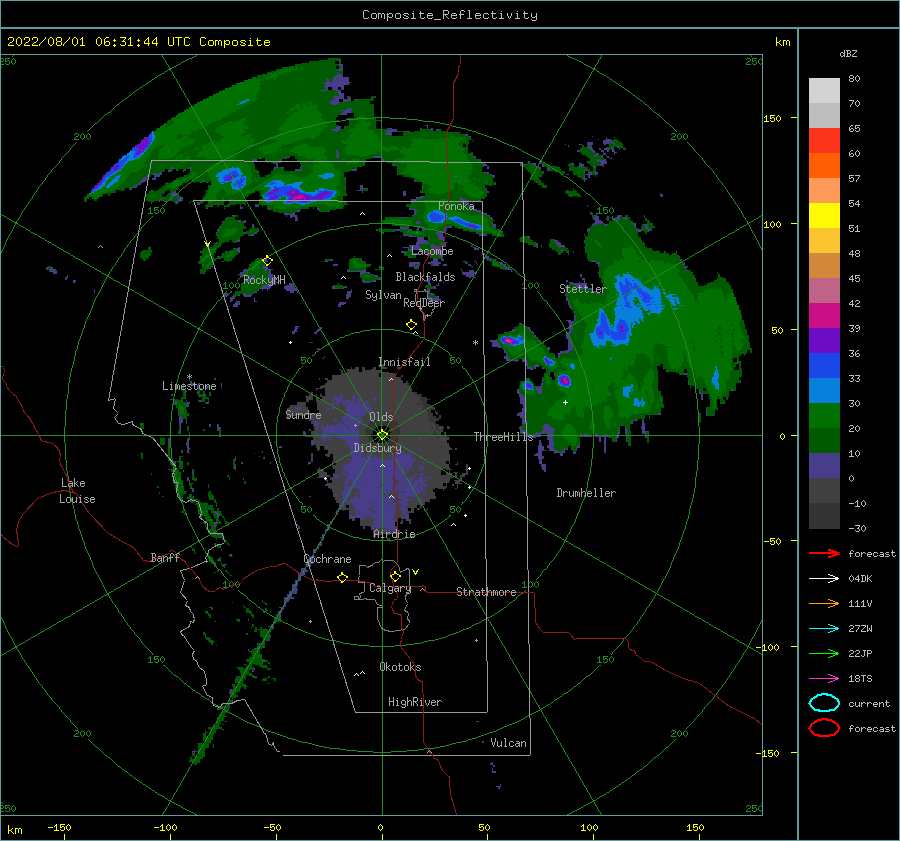Click the light gray 70-80 dBZ swatch
Viewport: 900px width, 841px height.
pyautogui.click(x=824, y=91)
